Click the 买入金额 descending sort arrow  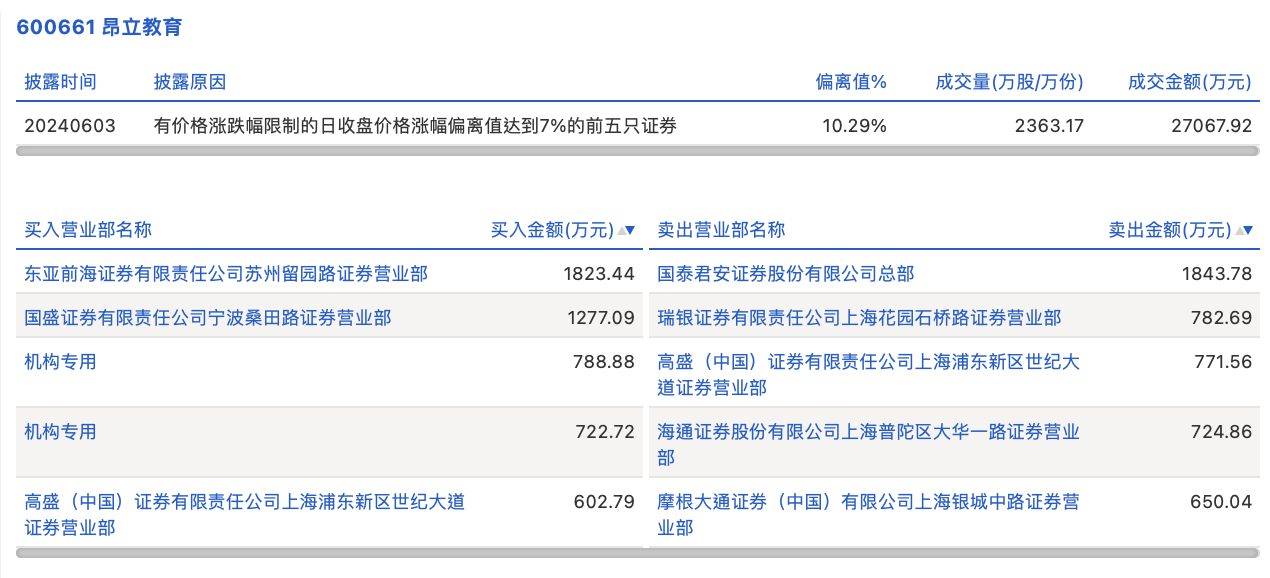pyautogui.click(x=631, y=230)
